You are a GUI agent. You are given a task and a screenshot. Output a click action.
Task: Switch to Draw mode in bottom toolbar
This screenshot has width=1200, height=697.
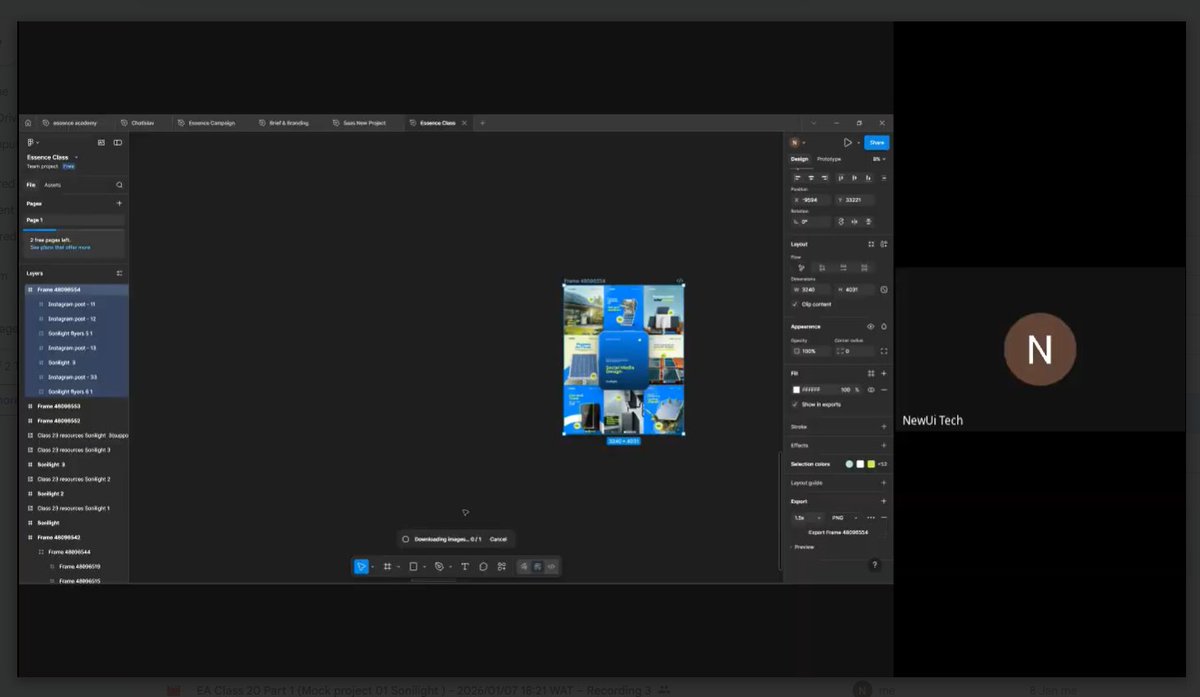coord(524,567)
